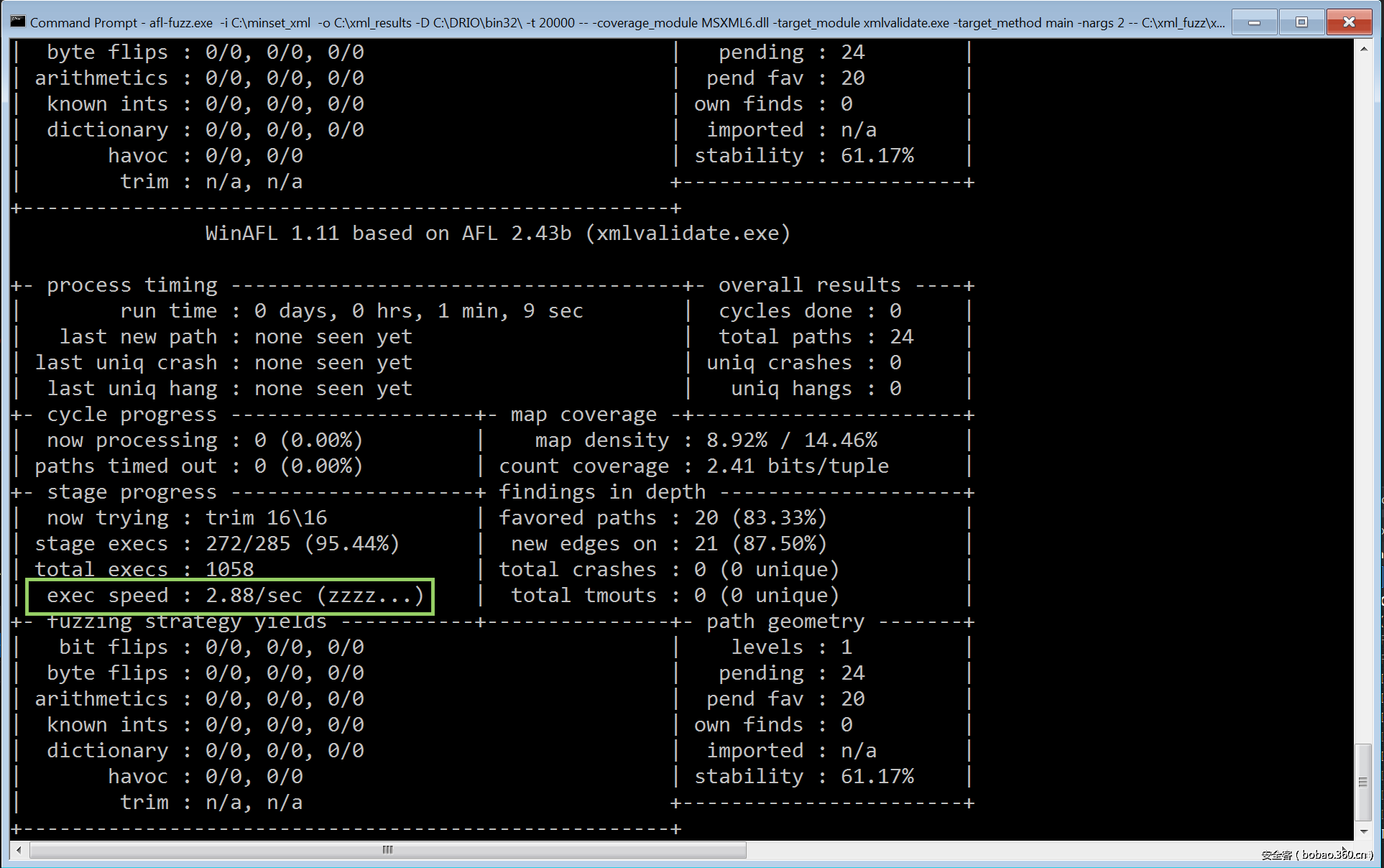Click the 'total execs : 1058' line

coord(144,570)
